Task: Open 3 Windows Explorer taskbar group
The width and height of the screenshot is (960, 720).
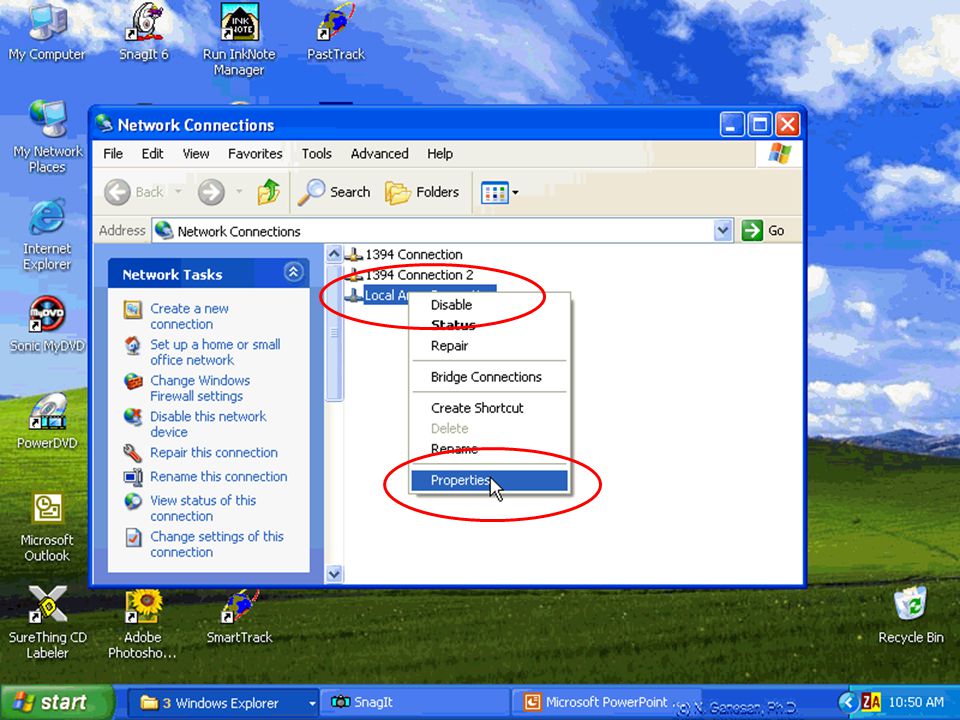Action: (x=224, y=703)
